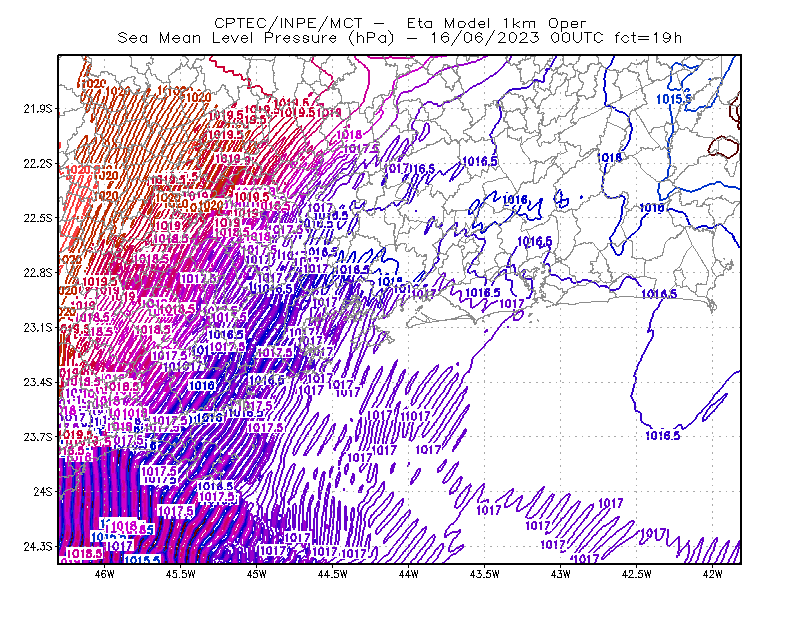Click the '44.5W' longitude axis label

pyautogui.click(x=332, y=574)
